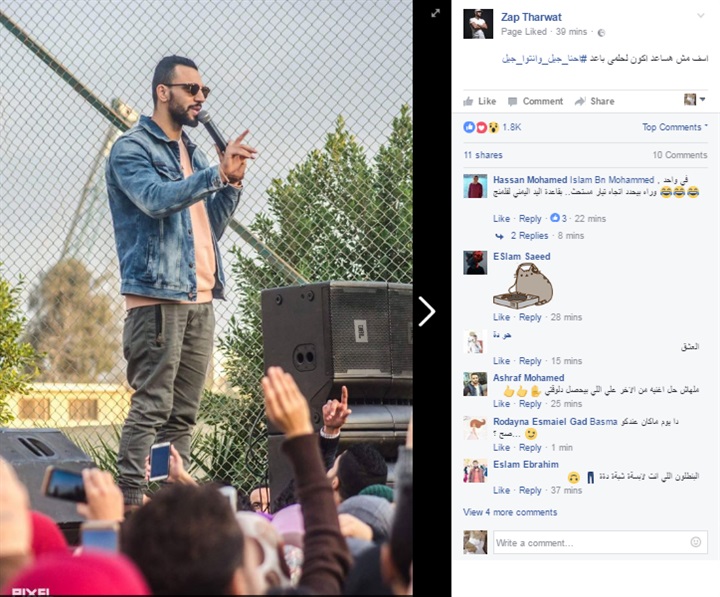This screenshot has width=720, height=597.
Task: Open the 11 shares list
Action: pos(483,155)
